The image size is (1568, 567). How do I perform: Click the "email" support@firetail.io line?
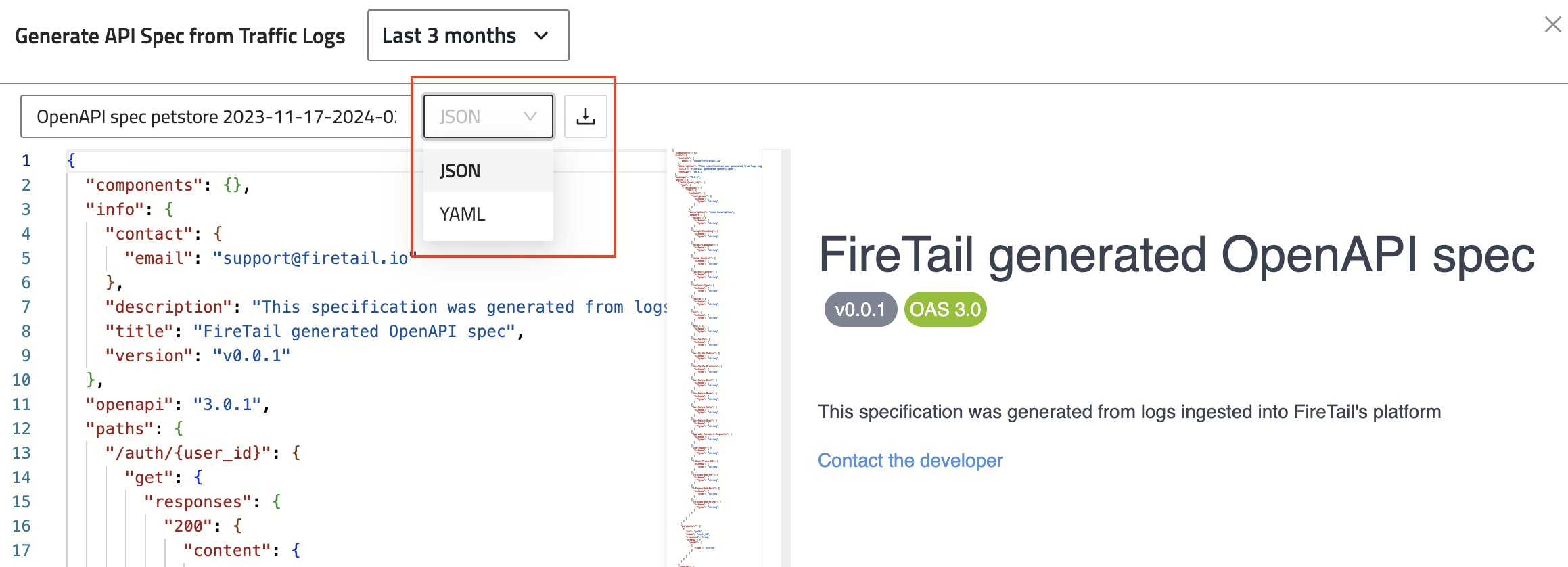pos(267,258)
